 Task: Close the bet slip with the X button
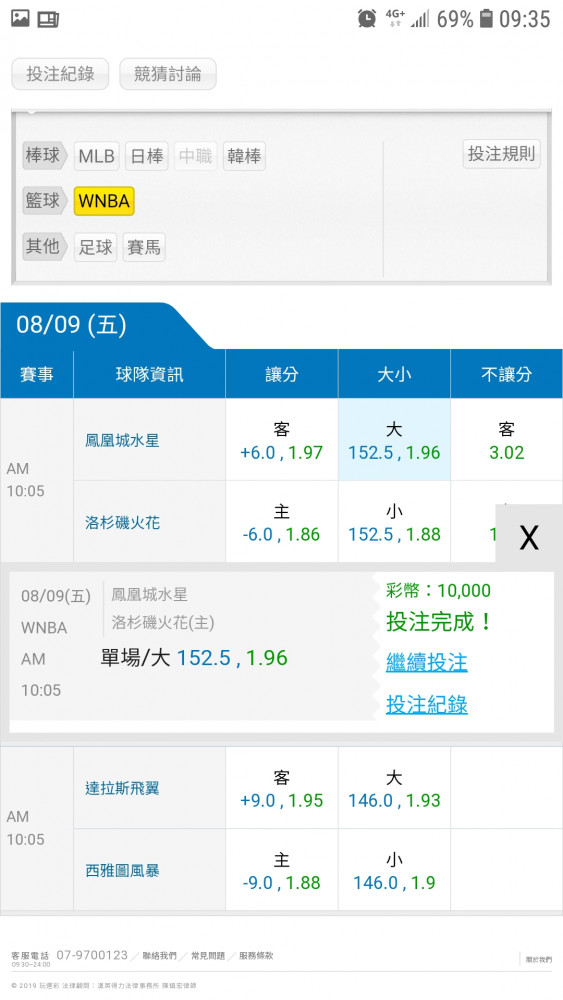tap(529, 538)
